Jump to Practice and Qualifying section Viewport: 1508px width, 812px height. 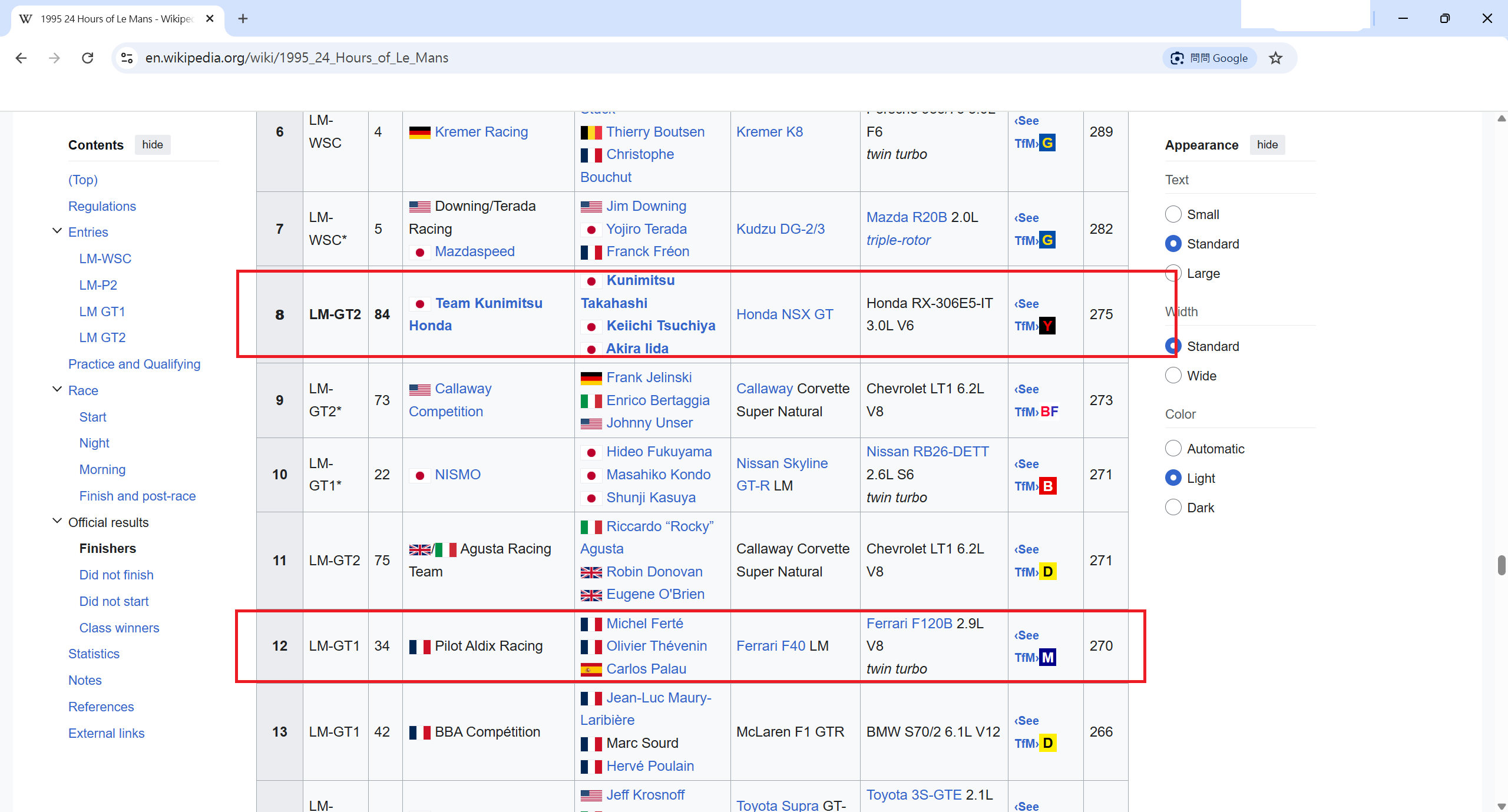(134, 364)
